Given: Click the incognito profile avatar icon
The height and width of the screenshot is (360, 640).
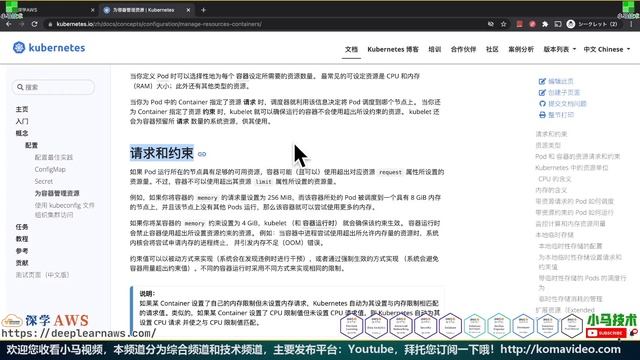Looking at the screenshot, I should tap(571, 24).
